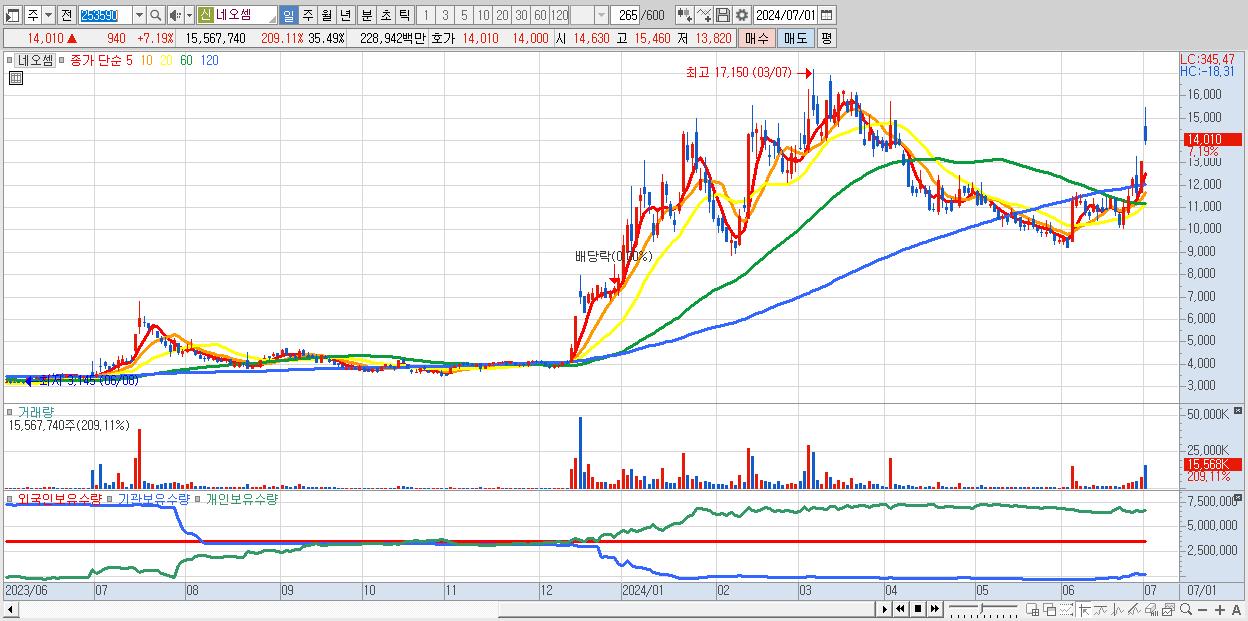This screenshot has width=1248, height=621.
Task: Click the minus zoom-out icon at bottom
Action: (x=1203, y=609)
